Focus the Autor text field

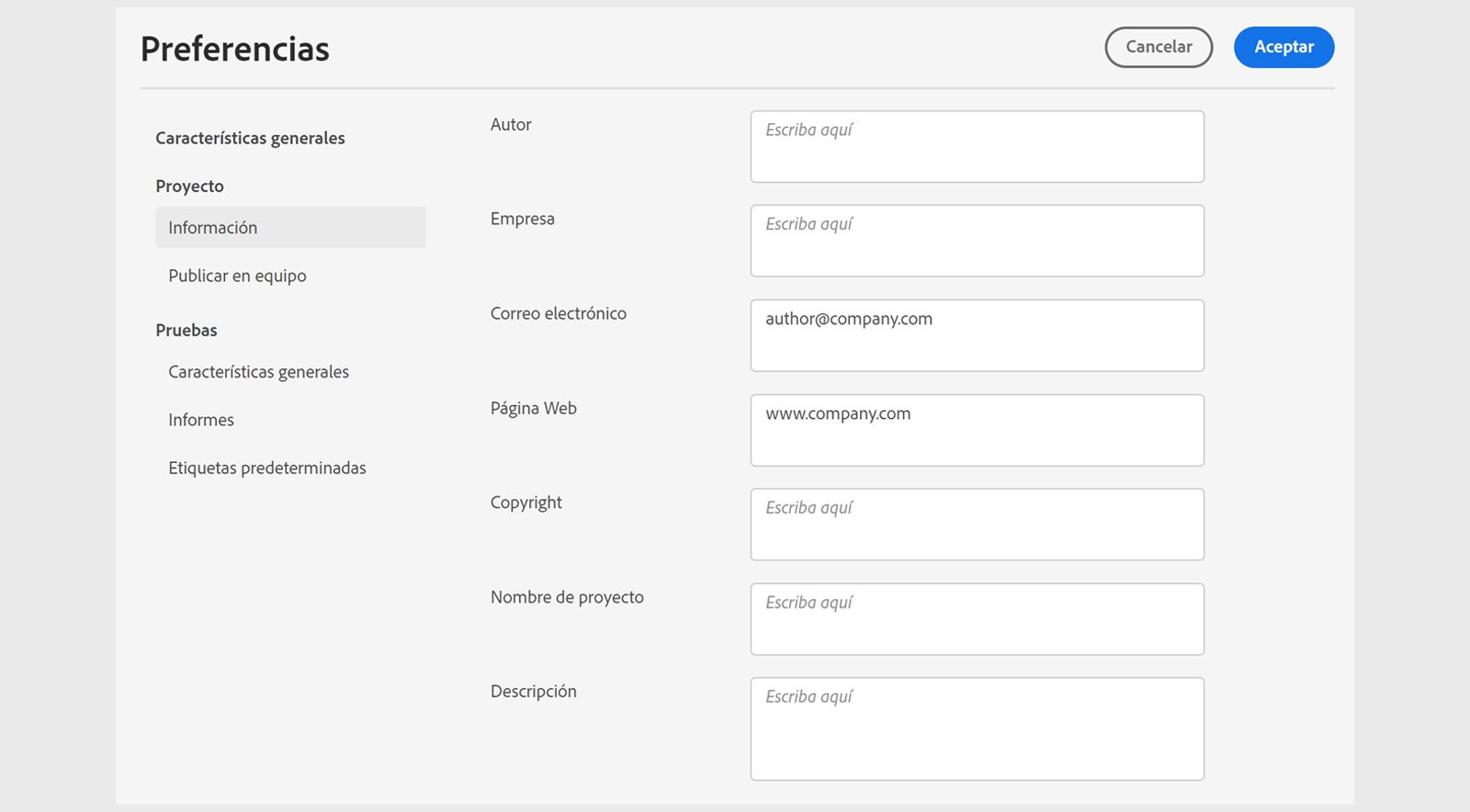[x=977, y=147]
